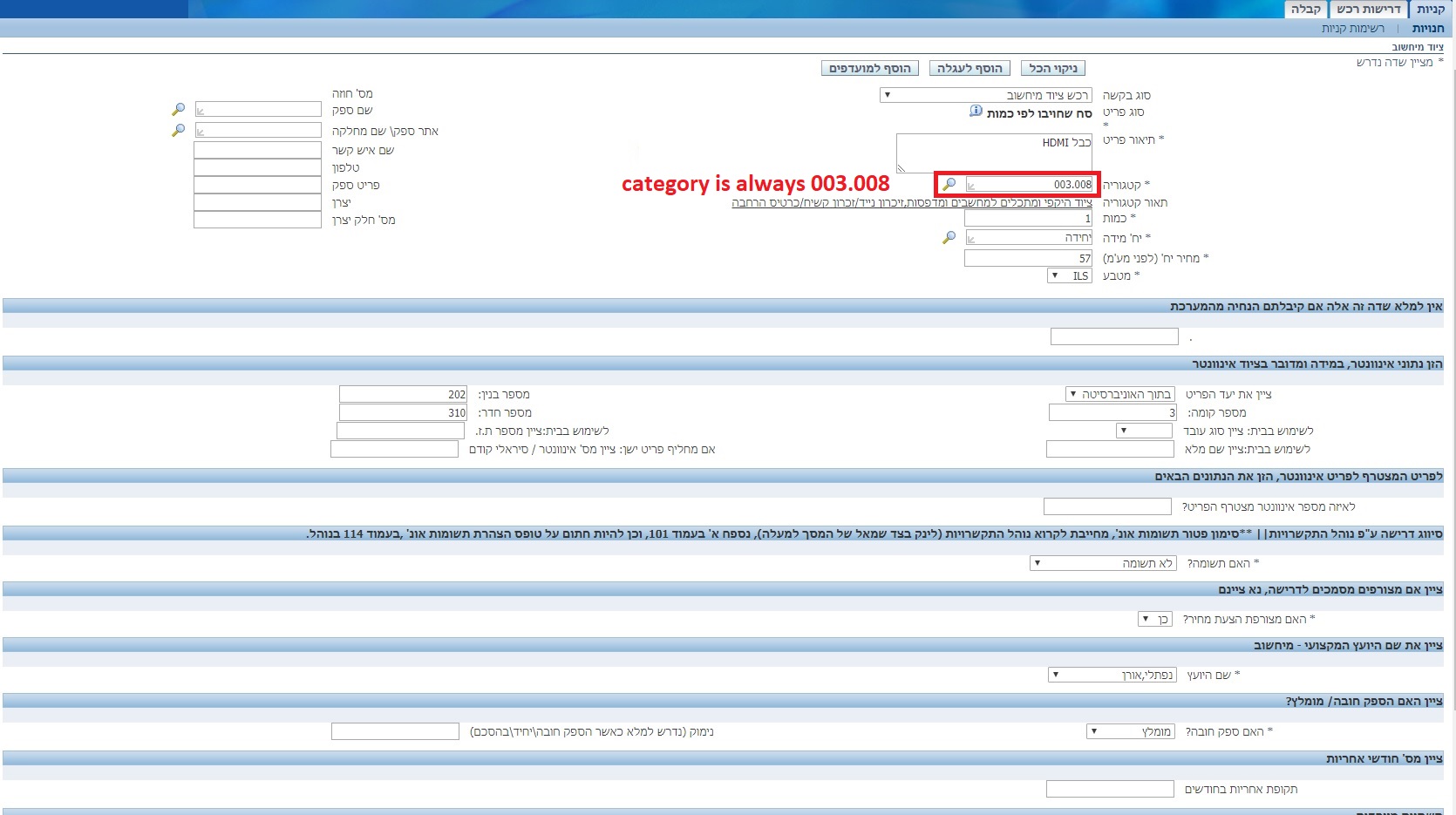Open unit of measure lookup magnifier
The width and height of the screenshot is (1456, 815).
click(949, 237)
